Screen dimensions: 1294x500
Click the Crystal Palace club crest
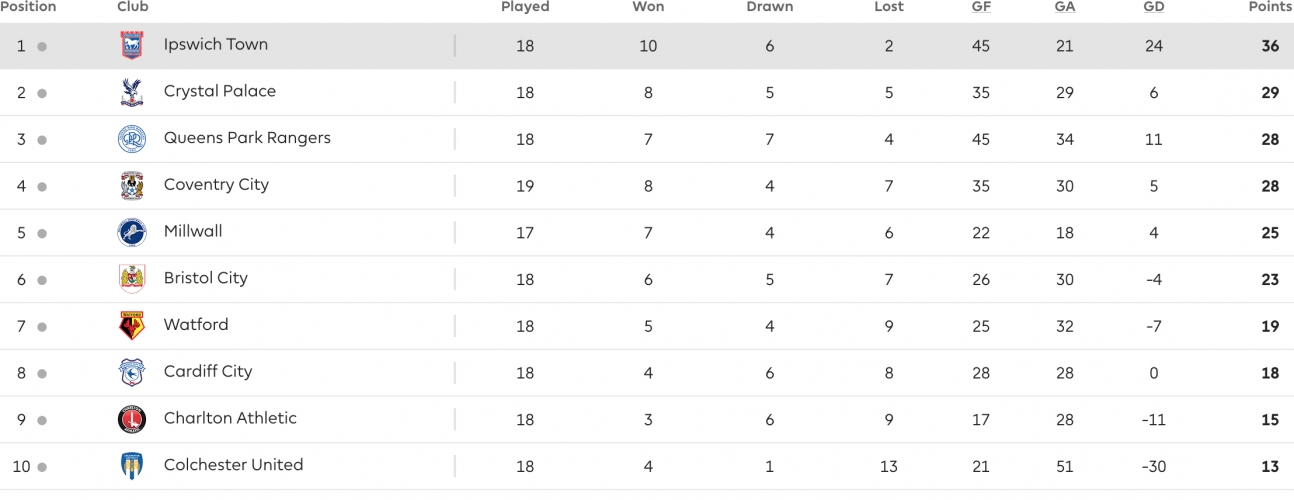132,92
